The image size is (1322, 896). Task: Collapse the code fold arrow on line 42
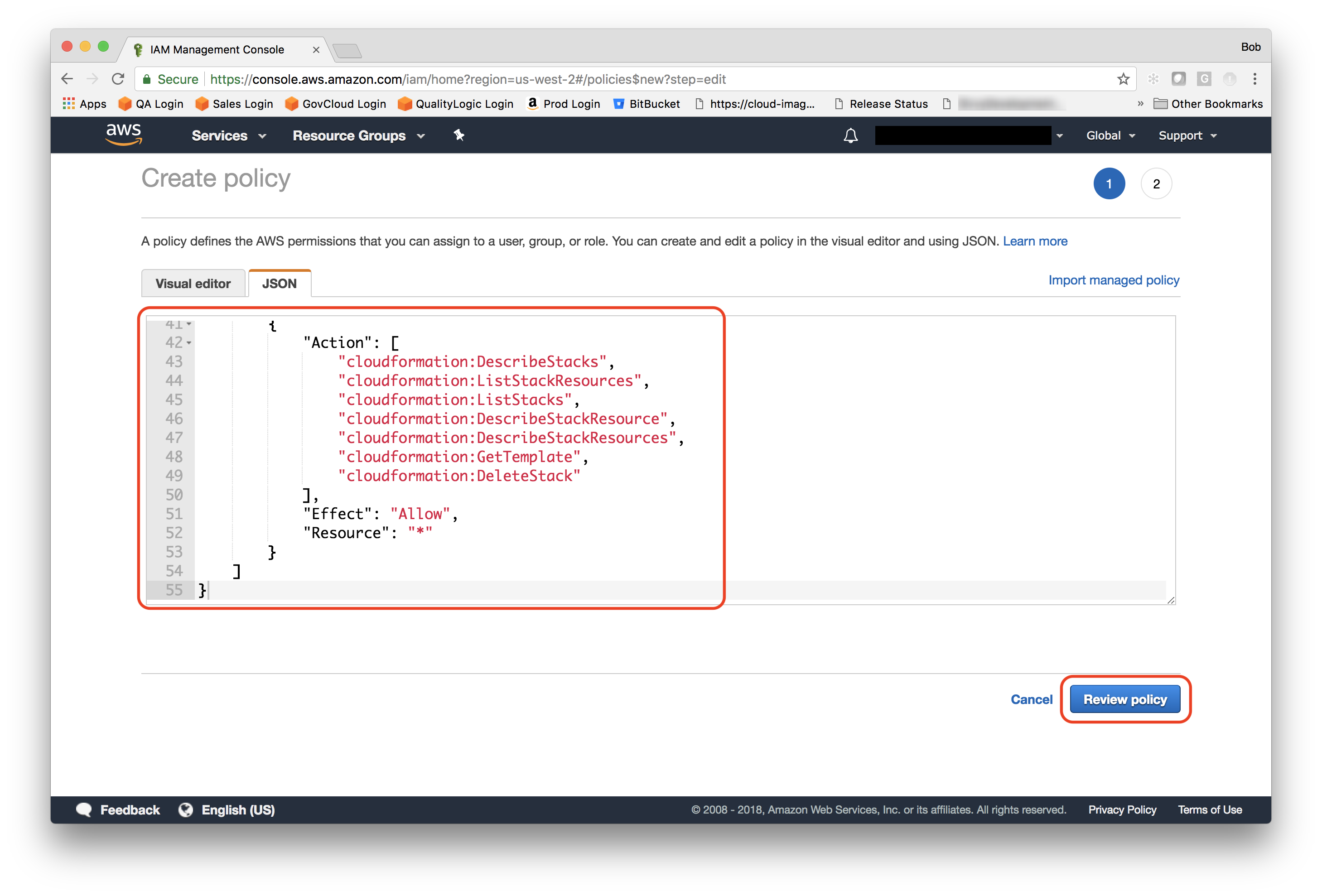pyautogui.click(x=189, y=343)
